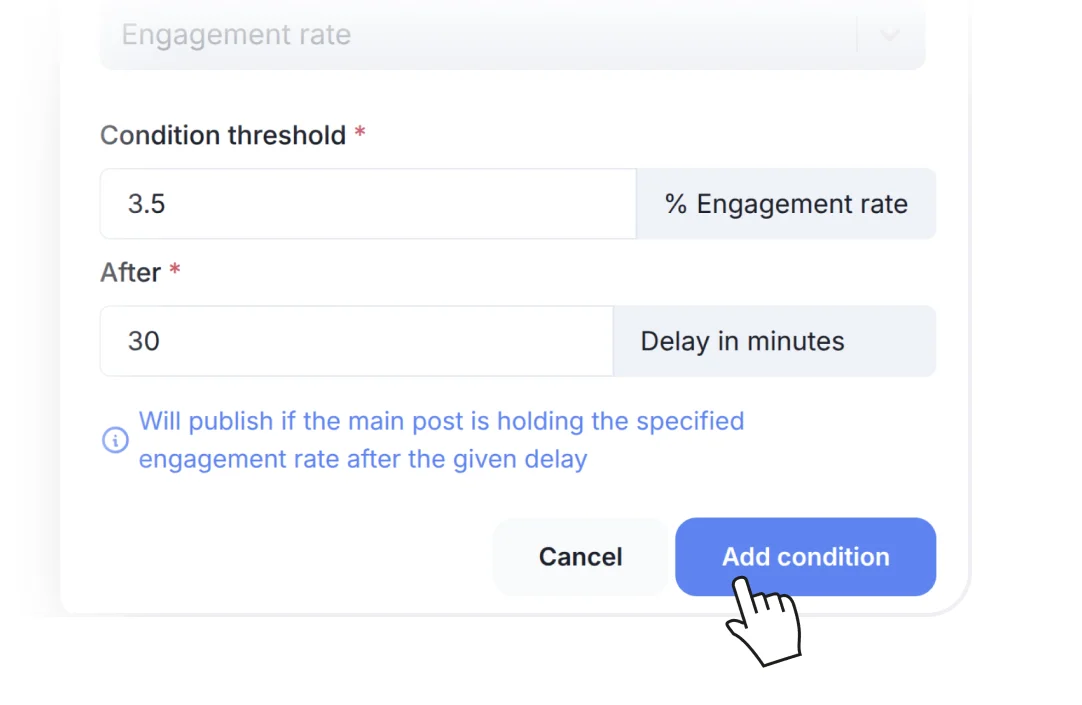Click the blue publish condition explanation text
This screenshot has width=1082, height=705.
tap(441, 440)
